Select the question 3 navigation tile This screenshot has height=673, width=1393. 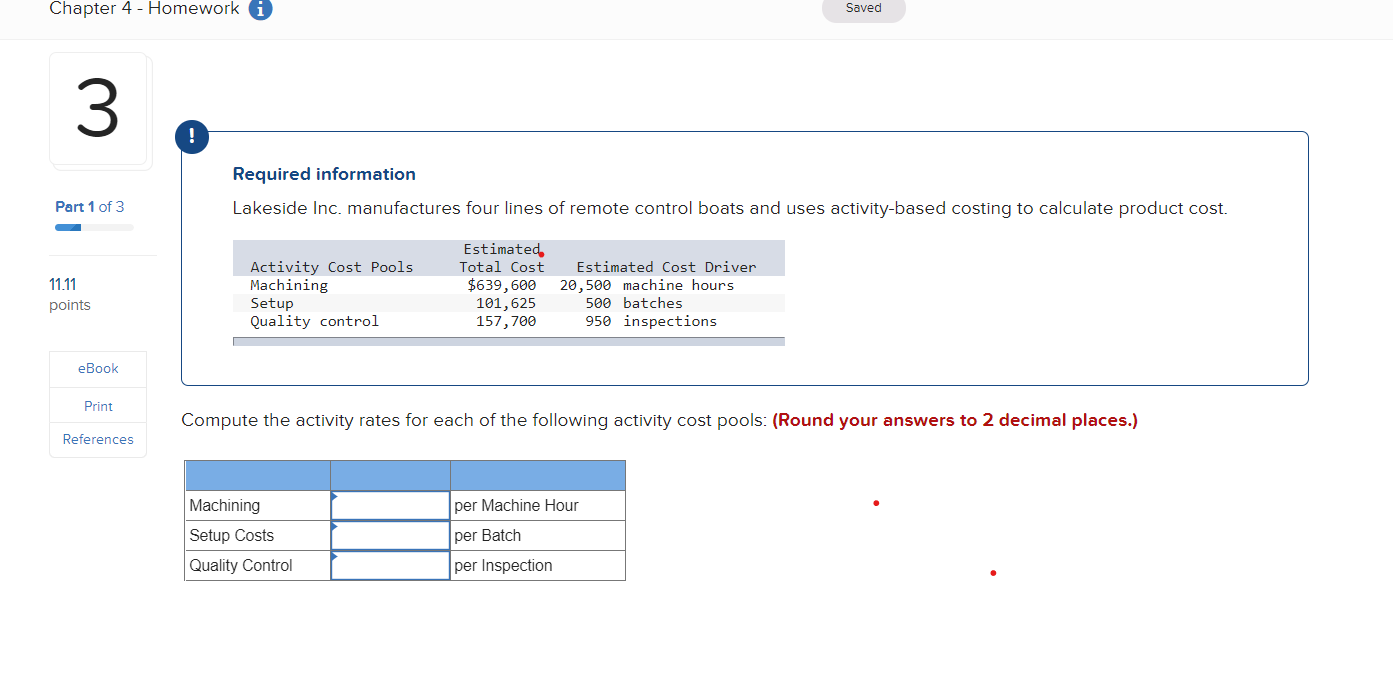[x=99, y=110]
